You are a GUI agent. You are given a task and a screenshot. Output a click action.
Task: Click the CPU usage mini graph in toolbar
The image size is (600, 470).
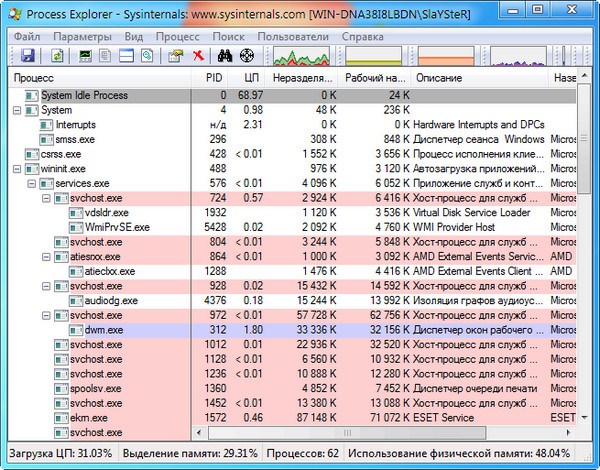[x=306, y=55]
